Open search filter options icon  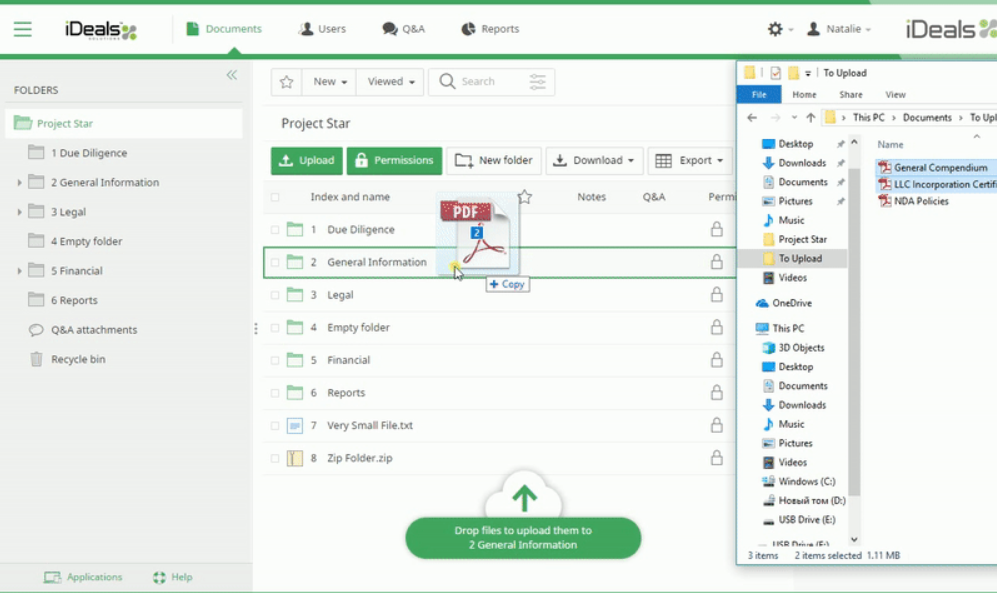coord(538,82)
